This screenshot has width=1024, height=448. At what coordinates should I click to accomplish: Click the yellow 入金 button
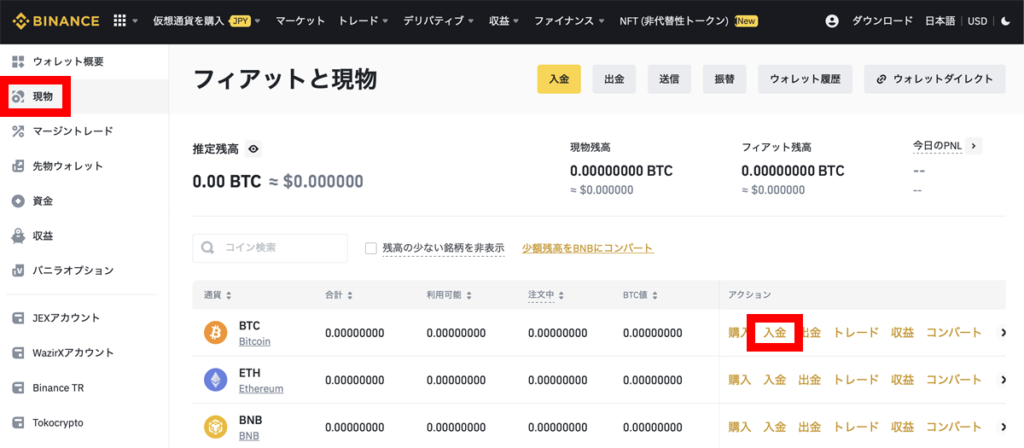tap(559, 79)
